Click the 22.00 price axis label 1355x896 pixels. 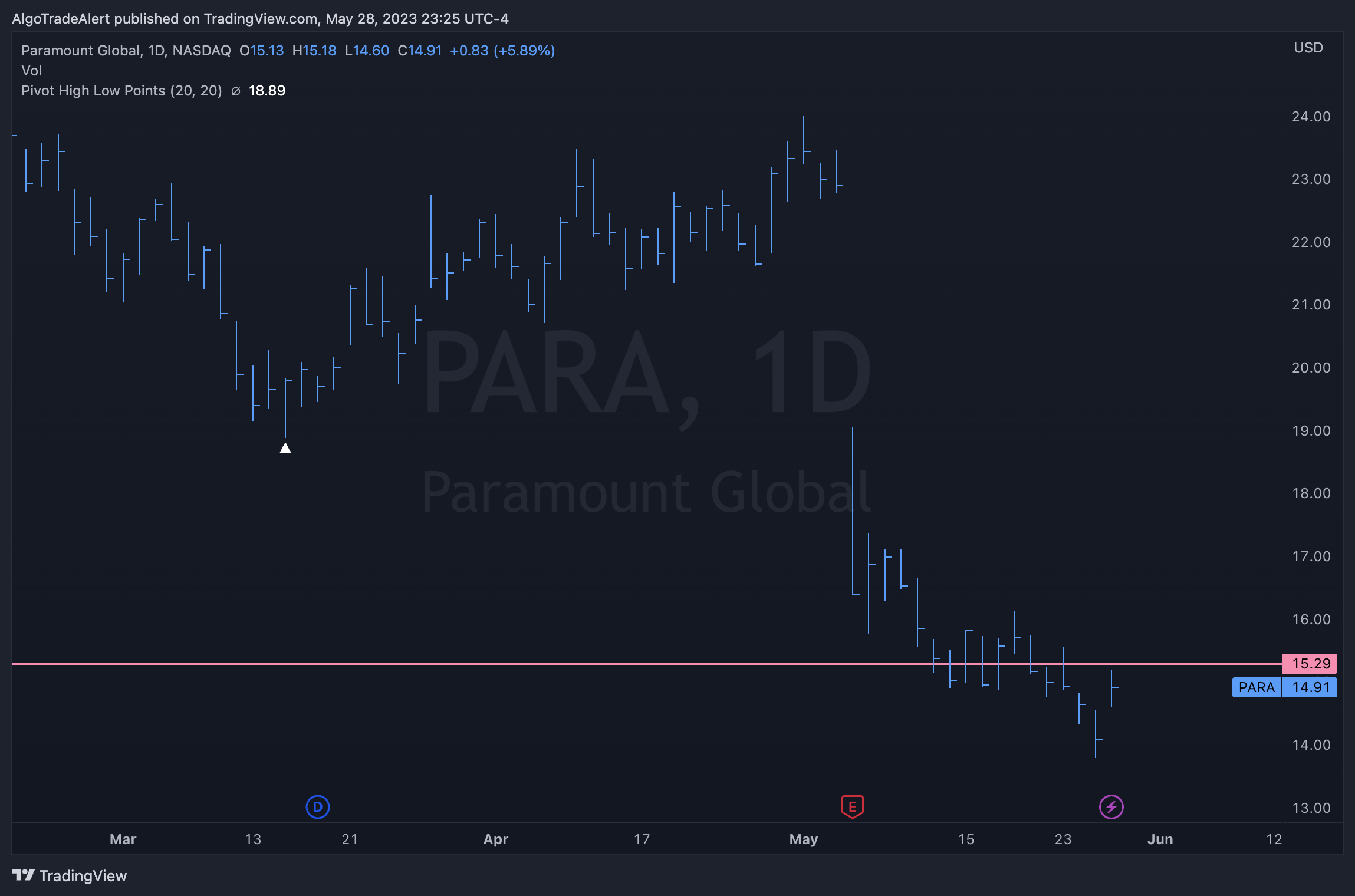[x=1311, y=242]
